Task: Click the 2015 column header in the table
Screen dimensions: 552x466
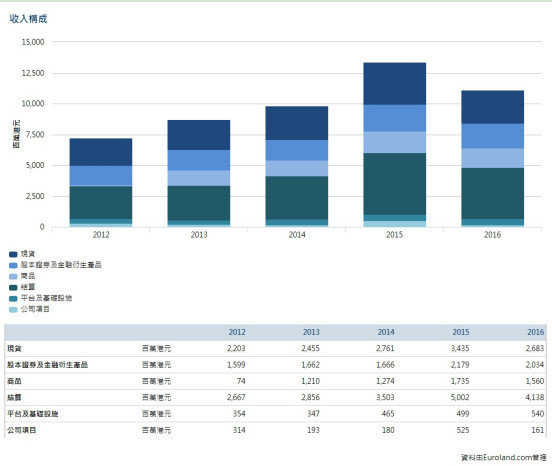Action: point(460,332)
